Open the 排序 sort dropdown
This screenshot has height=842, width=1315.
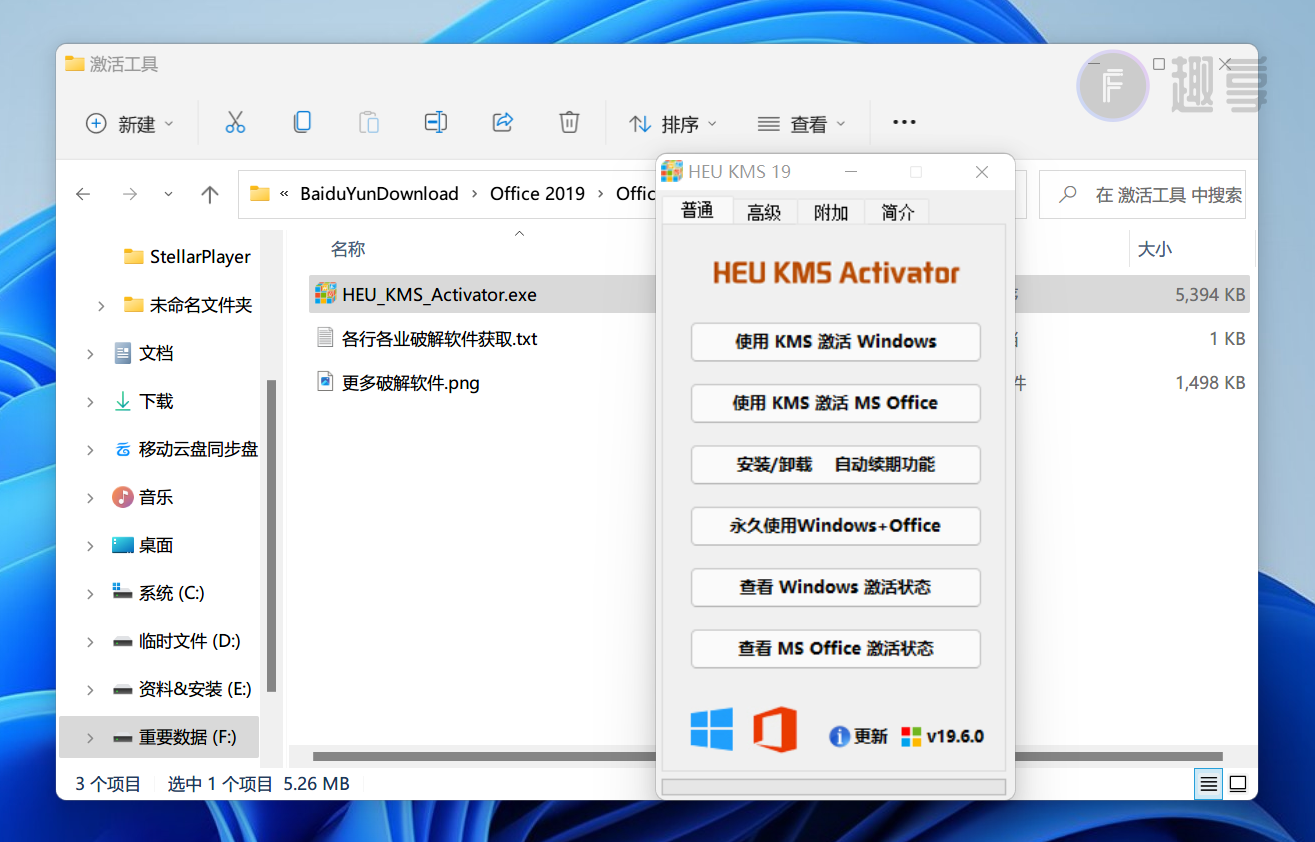pos(673,124)
